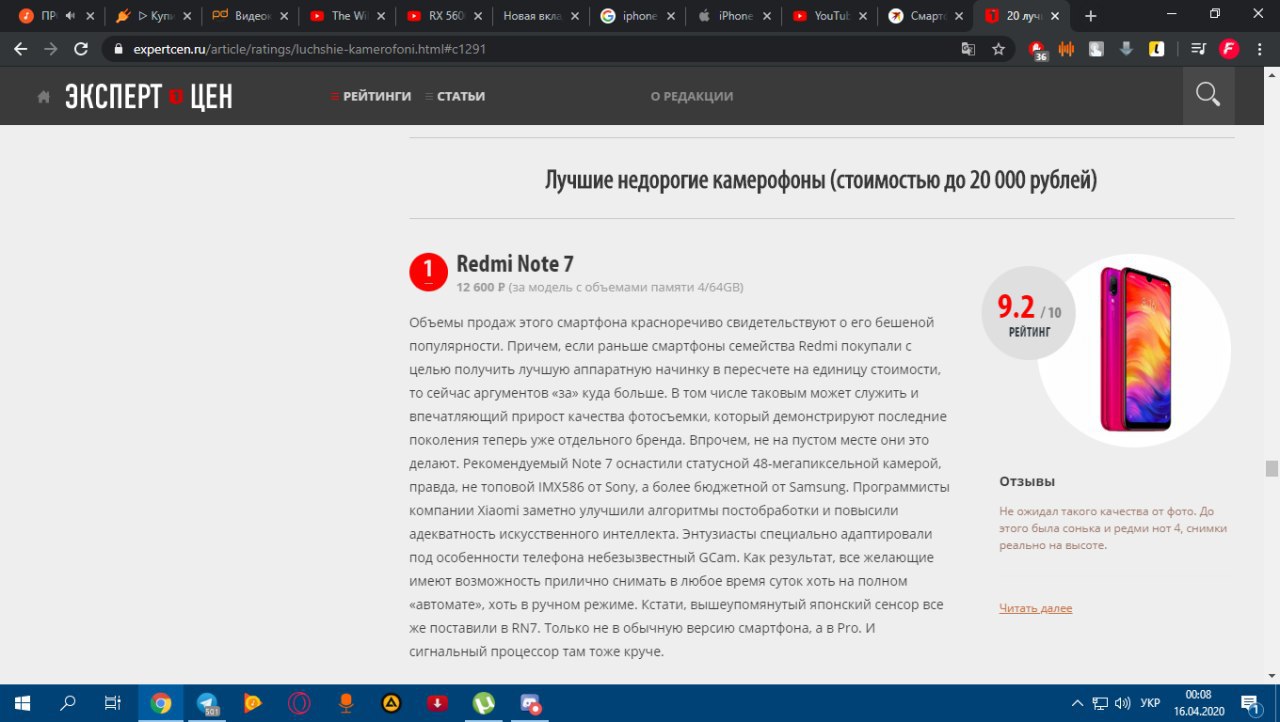Click the Redmi Note 7 phone picture
The width and height of the screenshot is (1280, 722).
1135,349
